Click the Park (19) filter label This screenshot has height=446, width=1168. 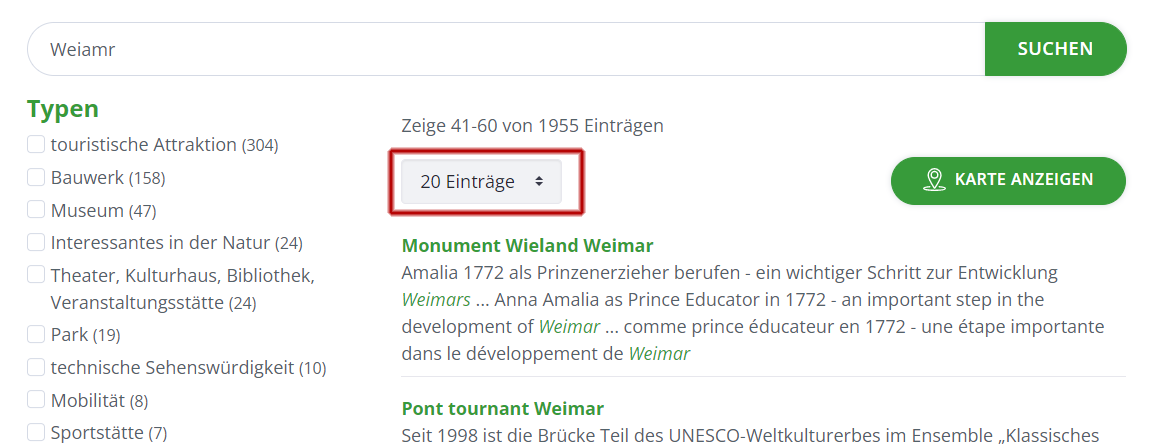coord(86,335)
